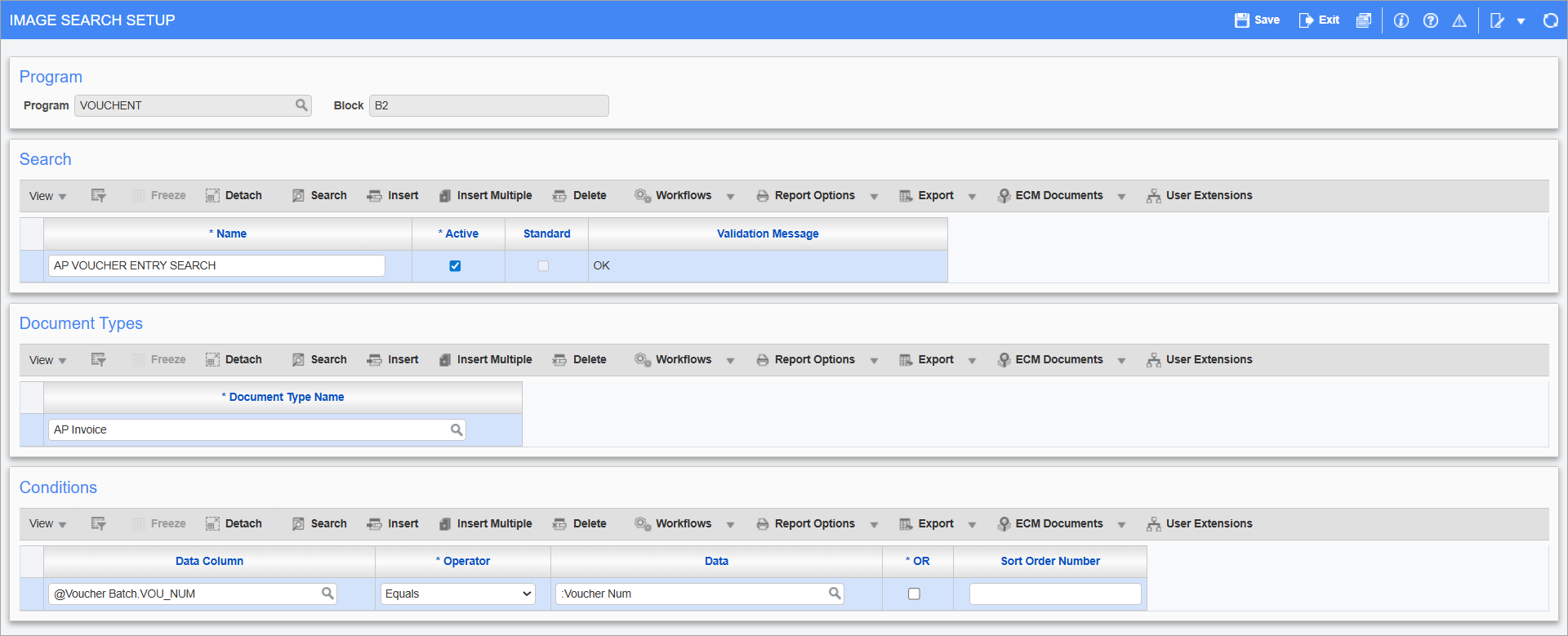Open AP Invoice document type lookup

point(457,429)
